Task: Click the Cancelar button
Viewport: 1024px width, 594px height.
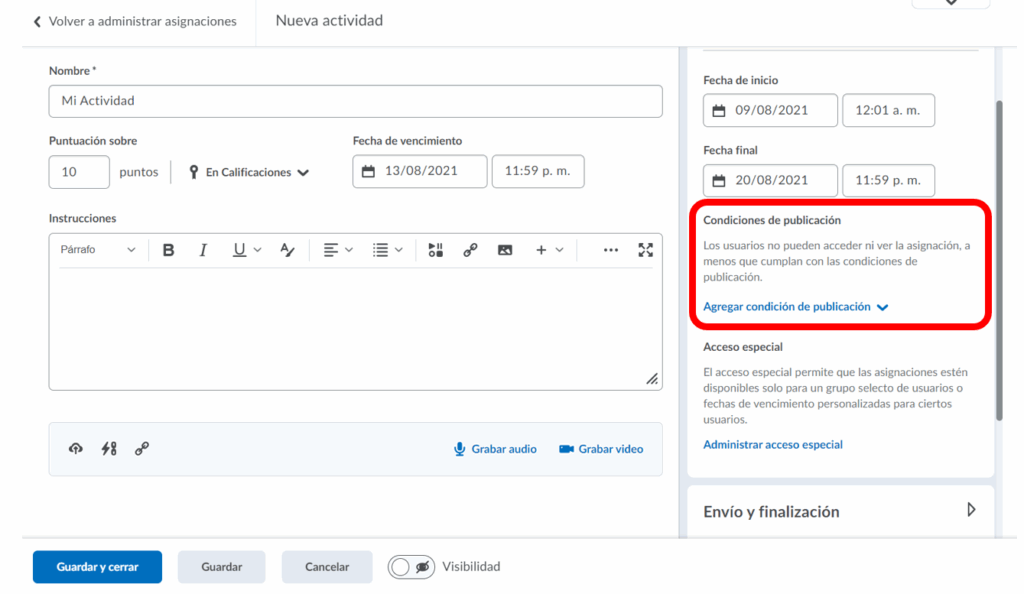Action: (x=327, y=567)
